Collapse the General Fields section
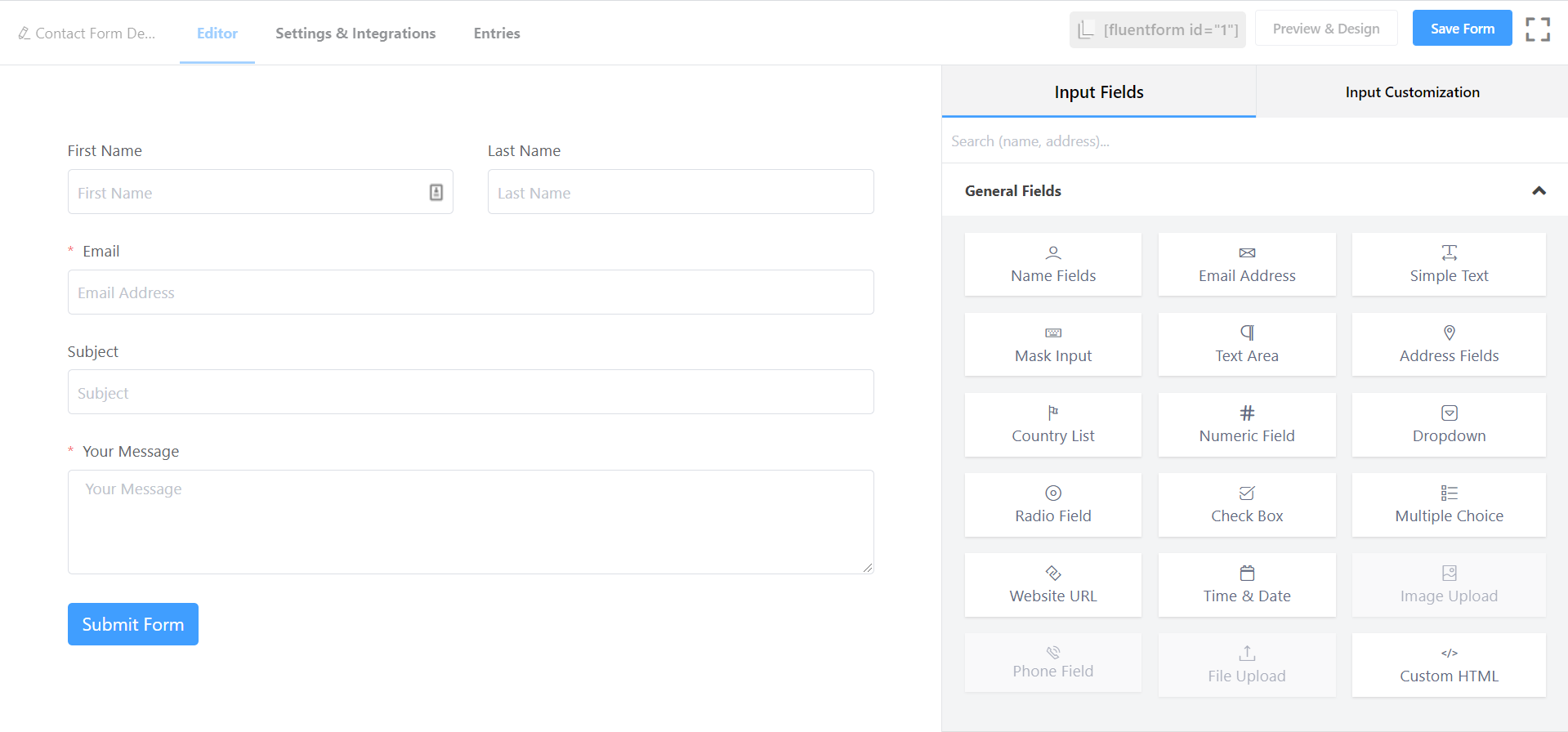This screenshot has height=732, width=1568. coord(1539,191)
